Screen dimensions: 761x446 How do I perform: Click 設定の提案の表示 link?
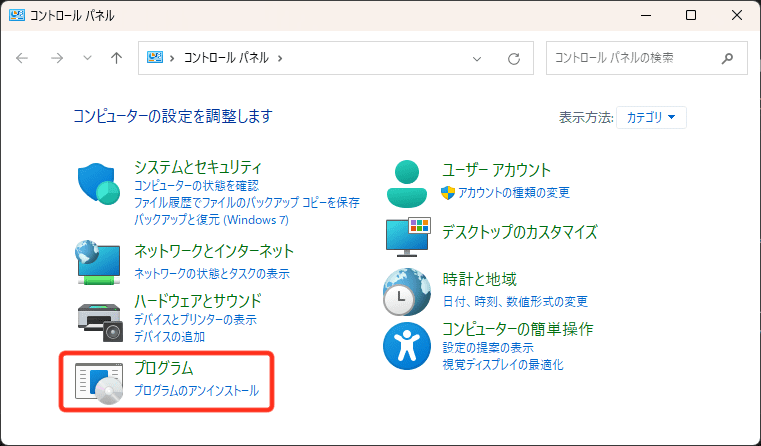pos(488,347)
